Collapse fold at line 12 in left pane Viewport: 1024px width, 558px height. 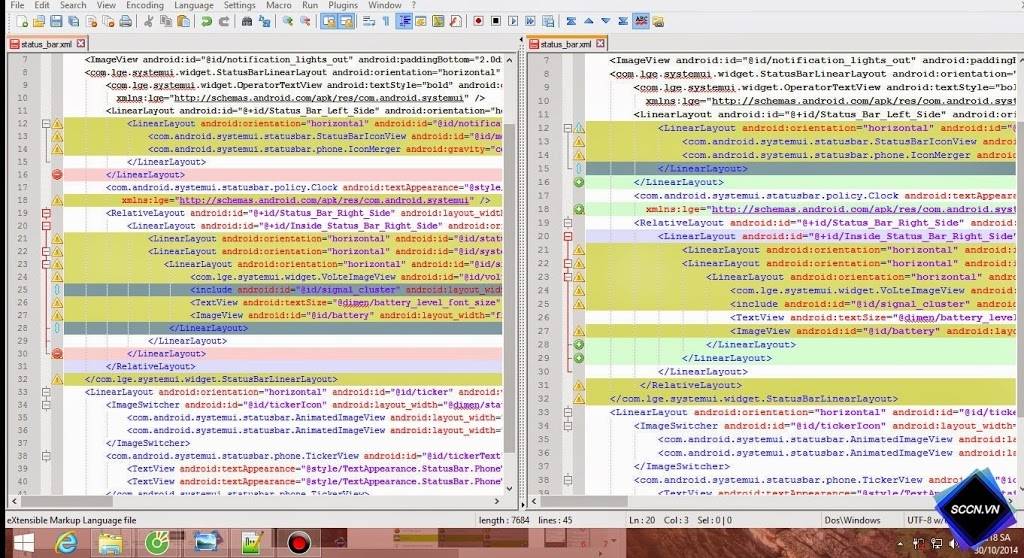click(x=46, y=123)
